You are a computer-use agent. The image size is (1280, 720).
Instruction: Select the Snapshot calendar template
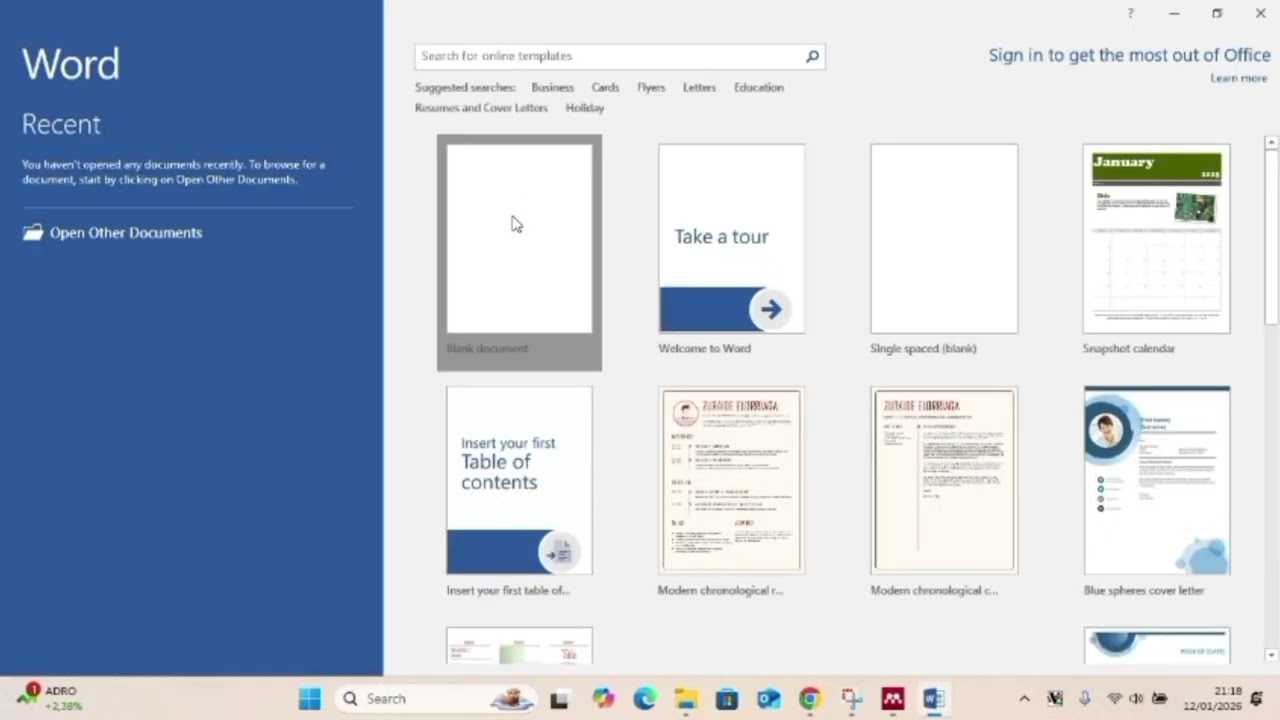(1156, 250)
